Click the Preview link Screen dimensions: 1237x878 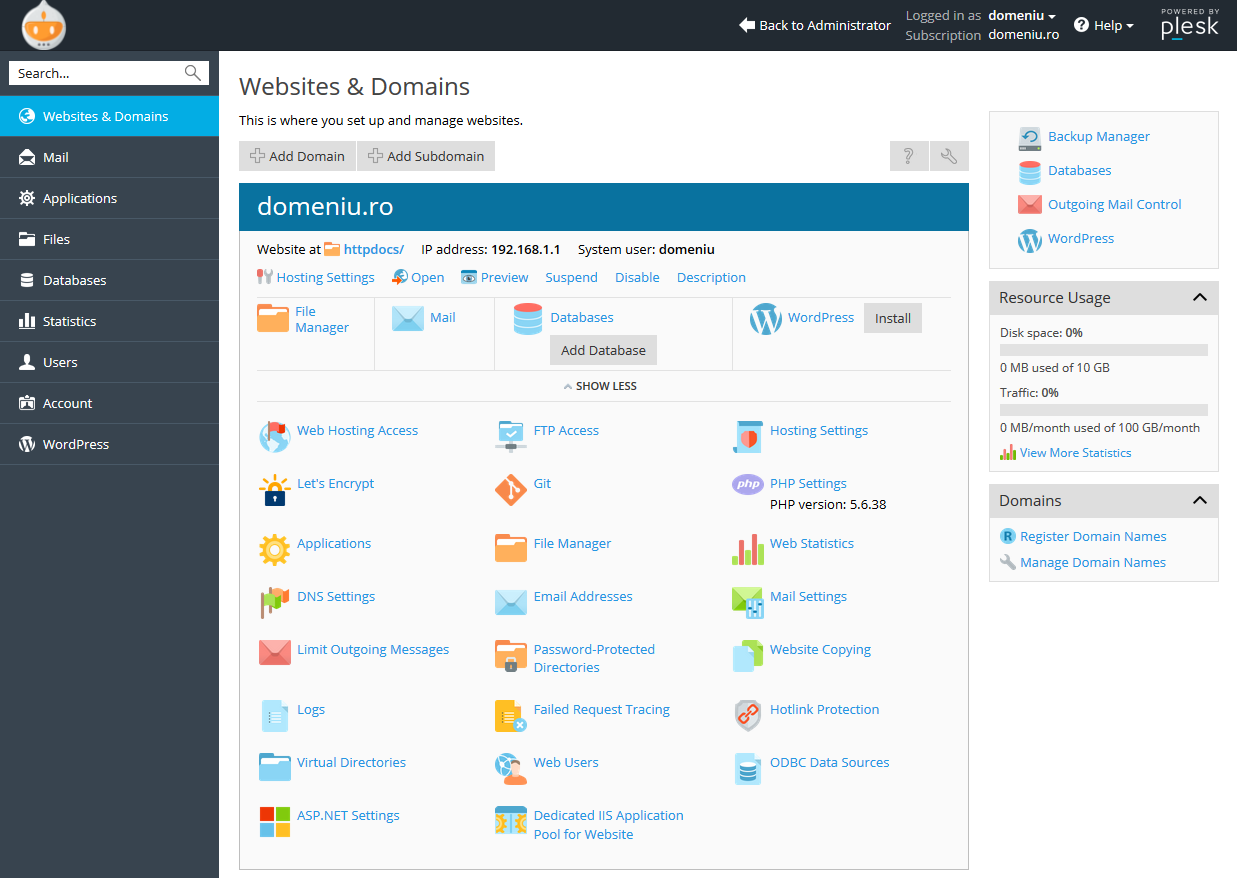point(495,277)
